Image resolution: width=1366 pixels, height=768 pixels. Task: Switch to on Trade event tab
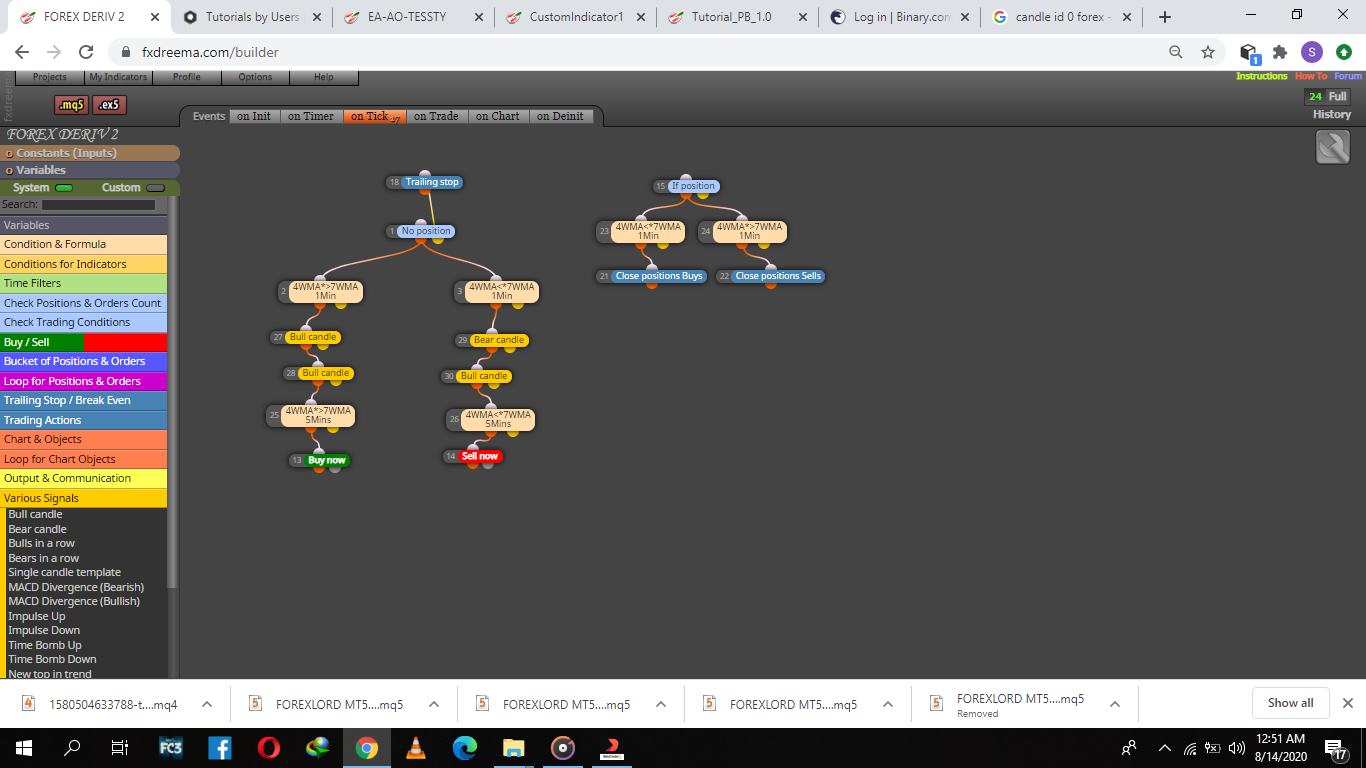click(436, 116)
